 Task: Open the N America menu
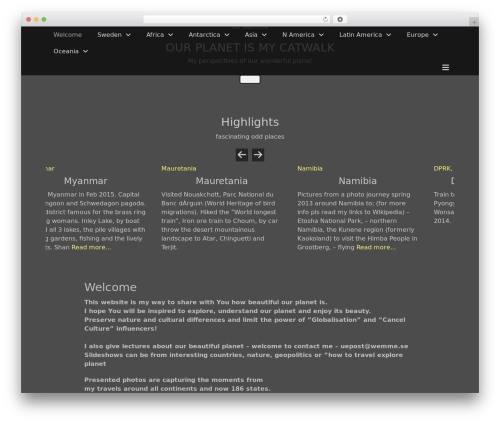(x=303, y=35)
